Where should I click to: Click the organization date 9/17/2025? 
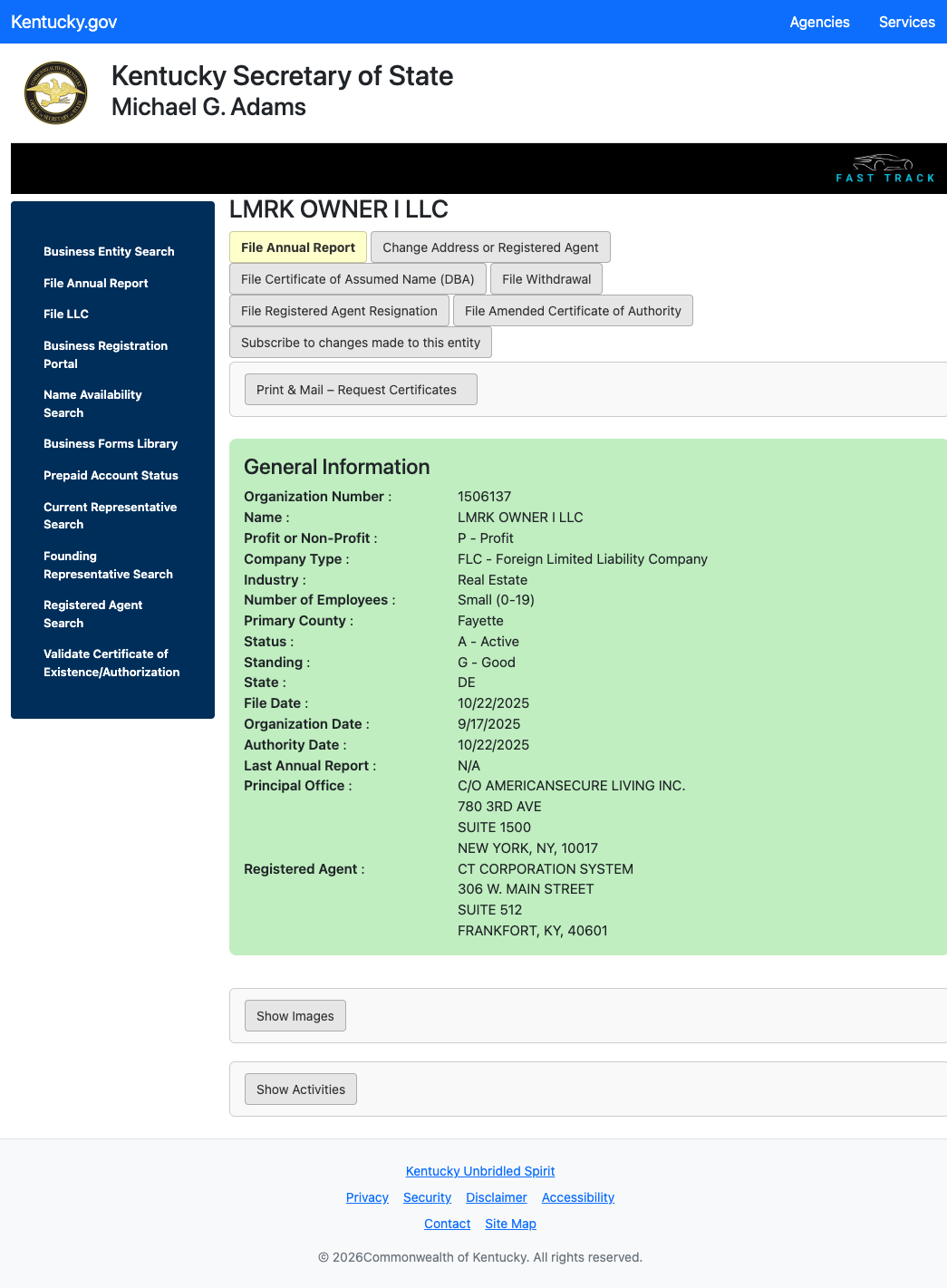(x=489, y=724)
